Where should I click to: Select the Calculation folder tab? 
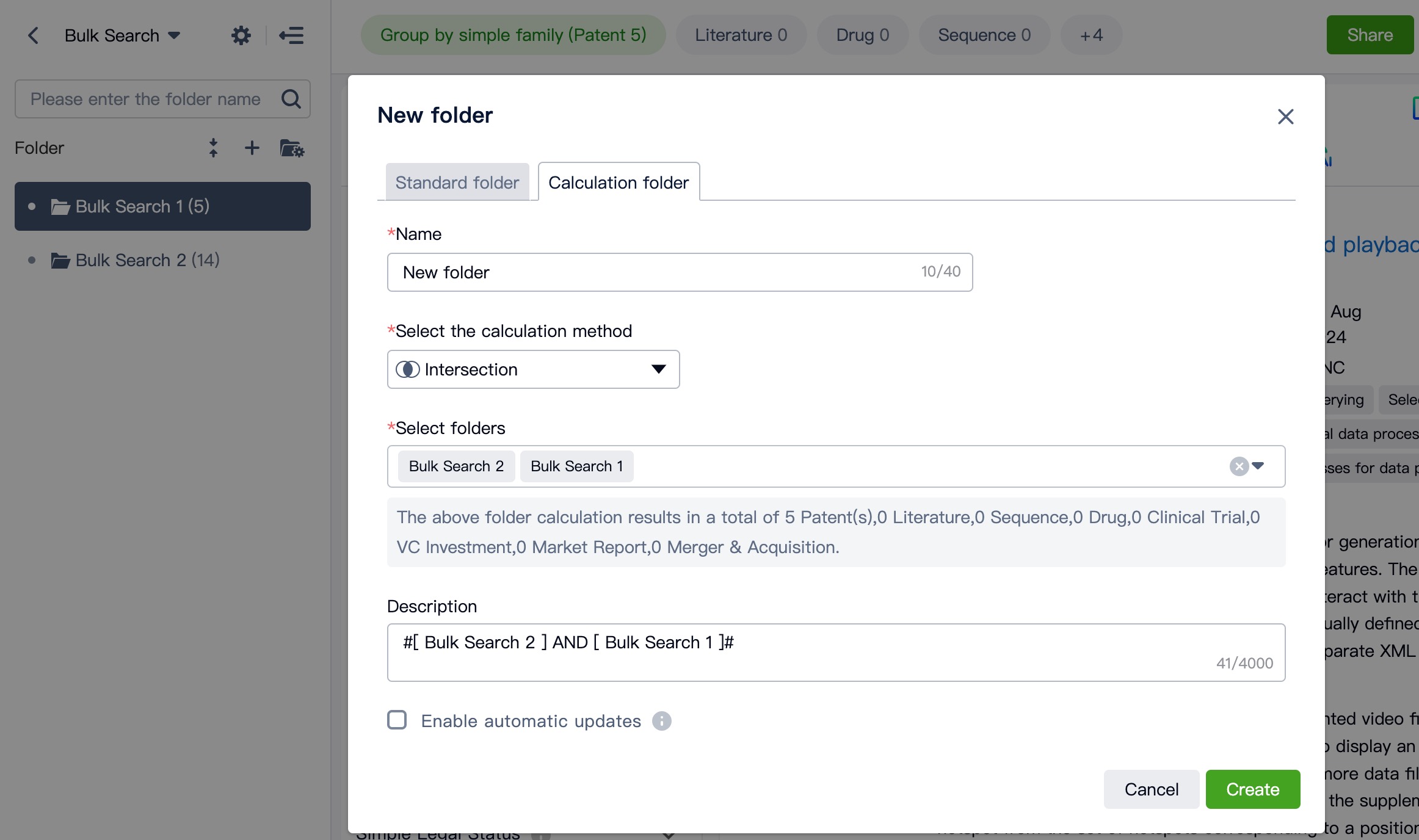click(618, 182)
